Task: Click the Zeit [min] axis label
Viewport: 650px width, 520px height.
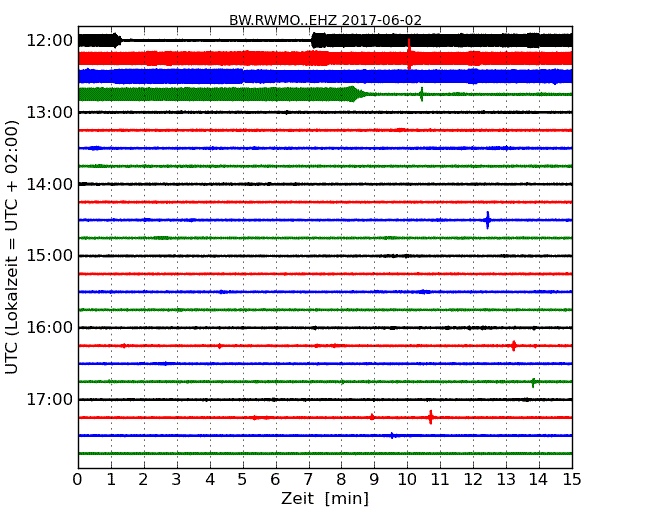Action: 325,498
